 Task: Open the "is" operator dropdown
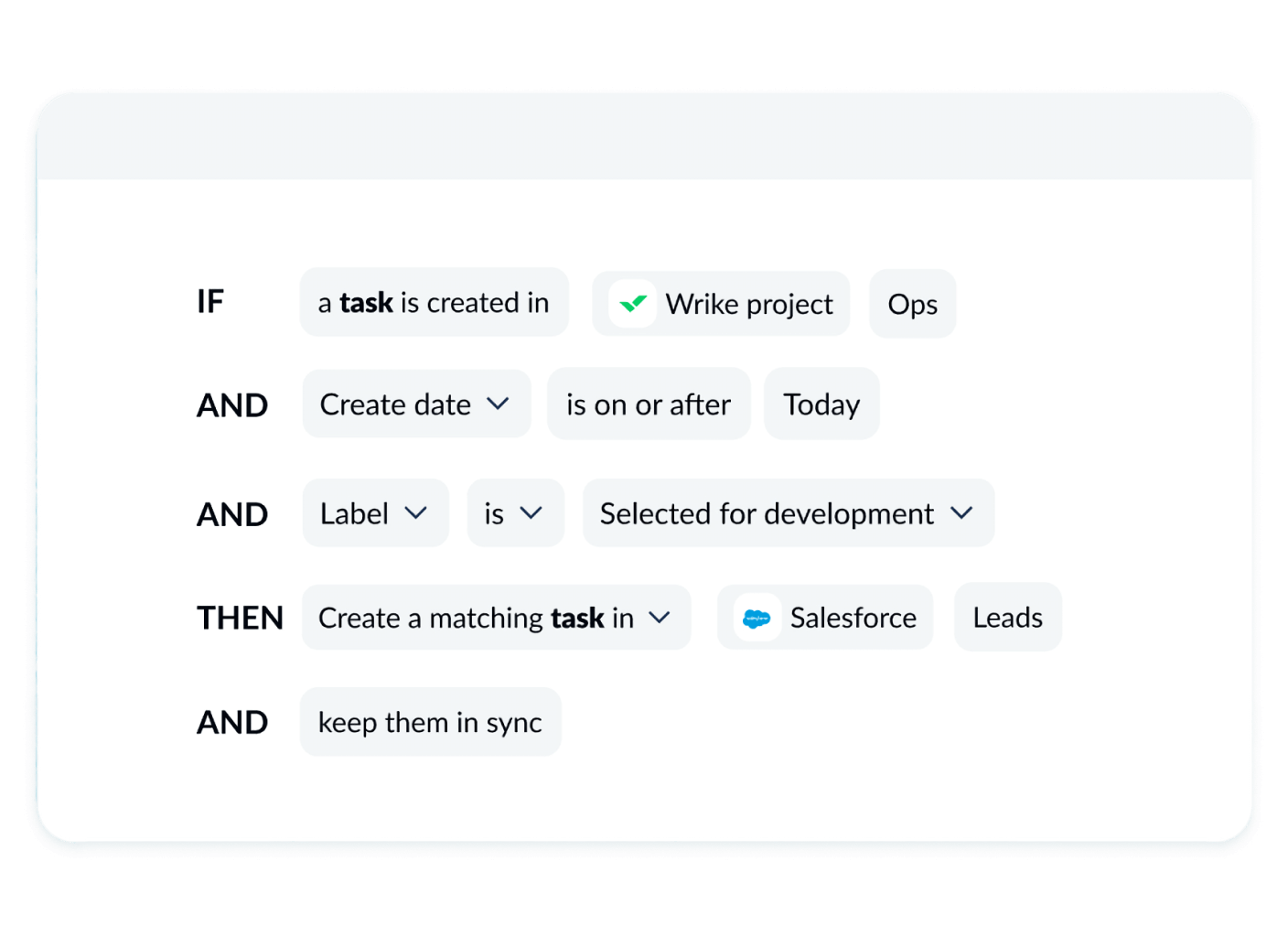click(515, 513)
